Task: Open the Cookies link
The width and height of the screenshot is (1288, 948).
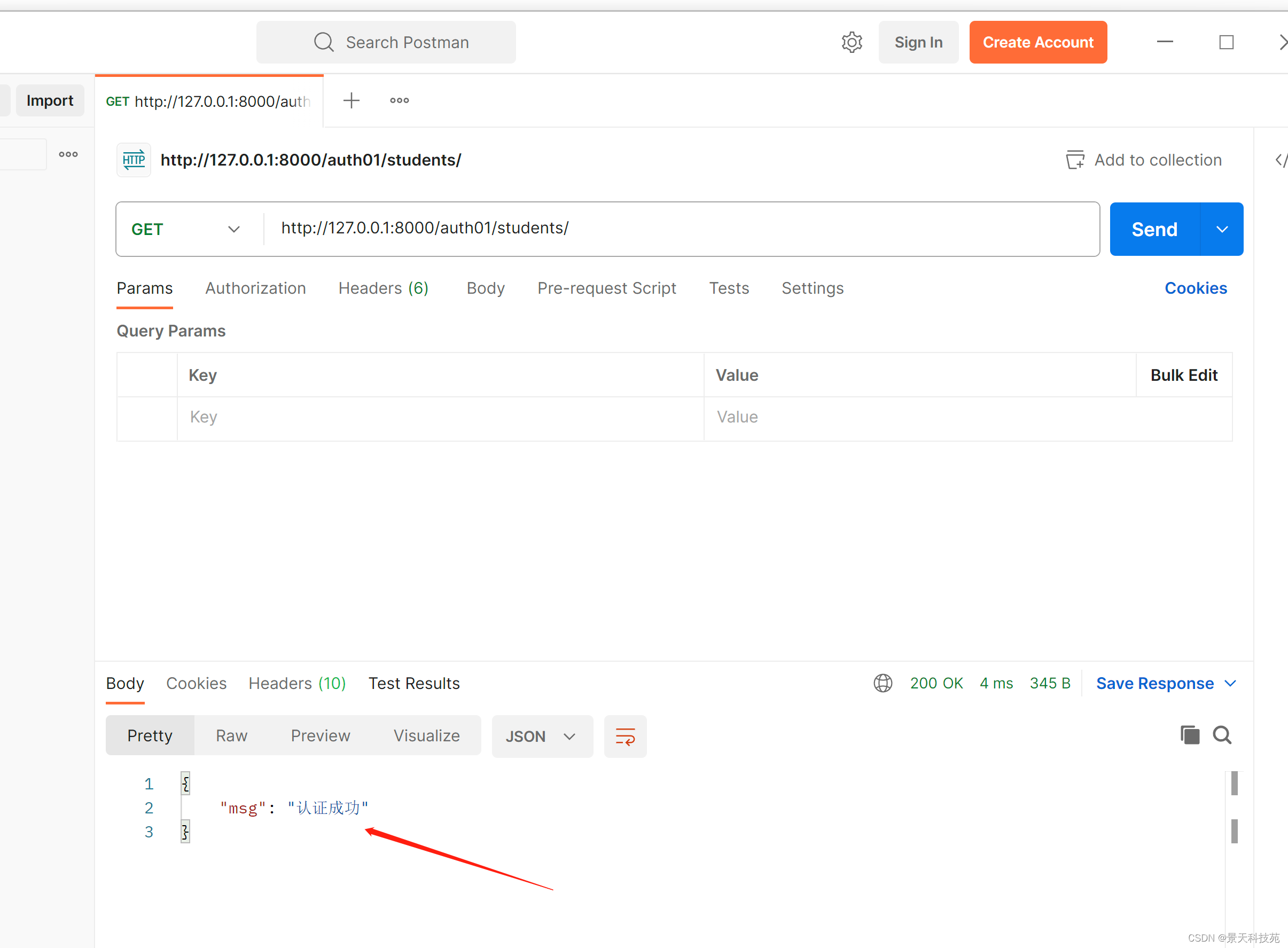Action: pos(1196,288)
